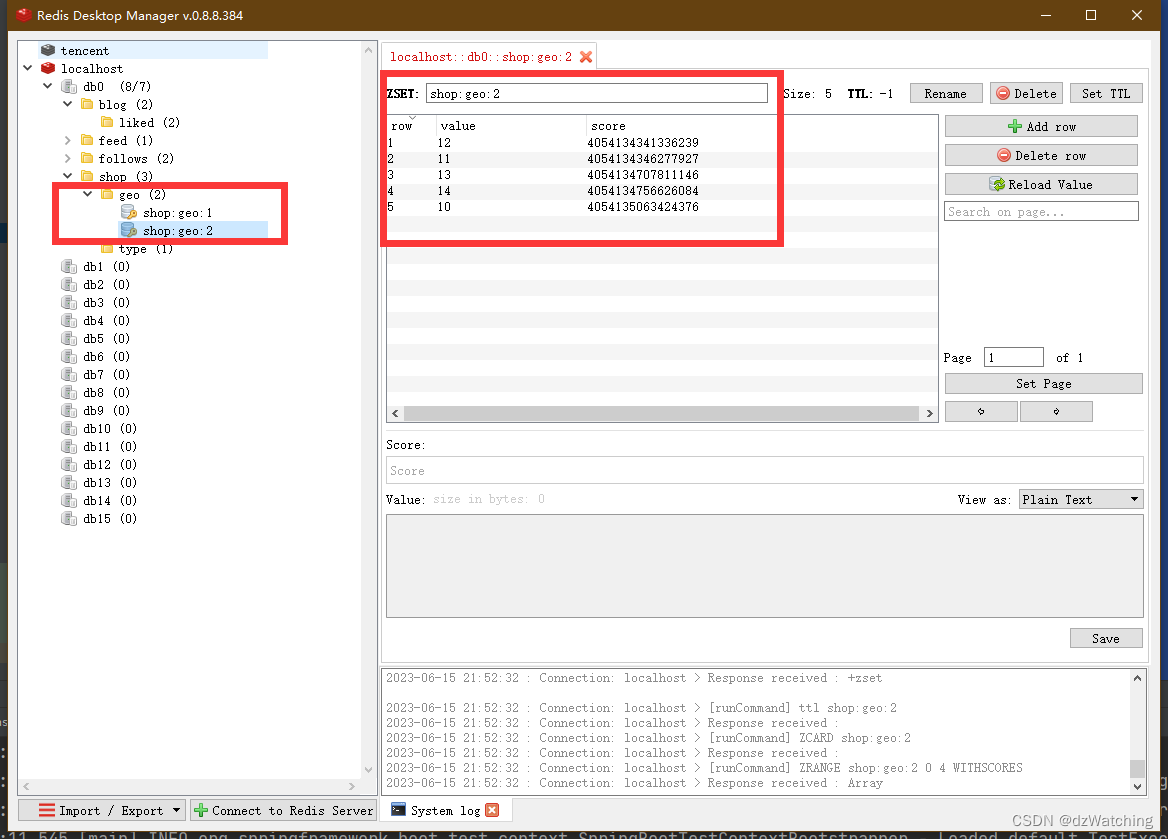Click the Save button
The width and height of the screenshot is (1168, 839).
tap(1105, 639)
